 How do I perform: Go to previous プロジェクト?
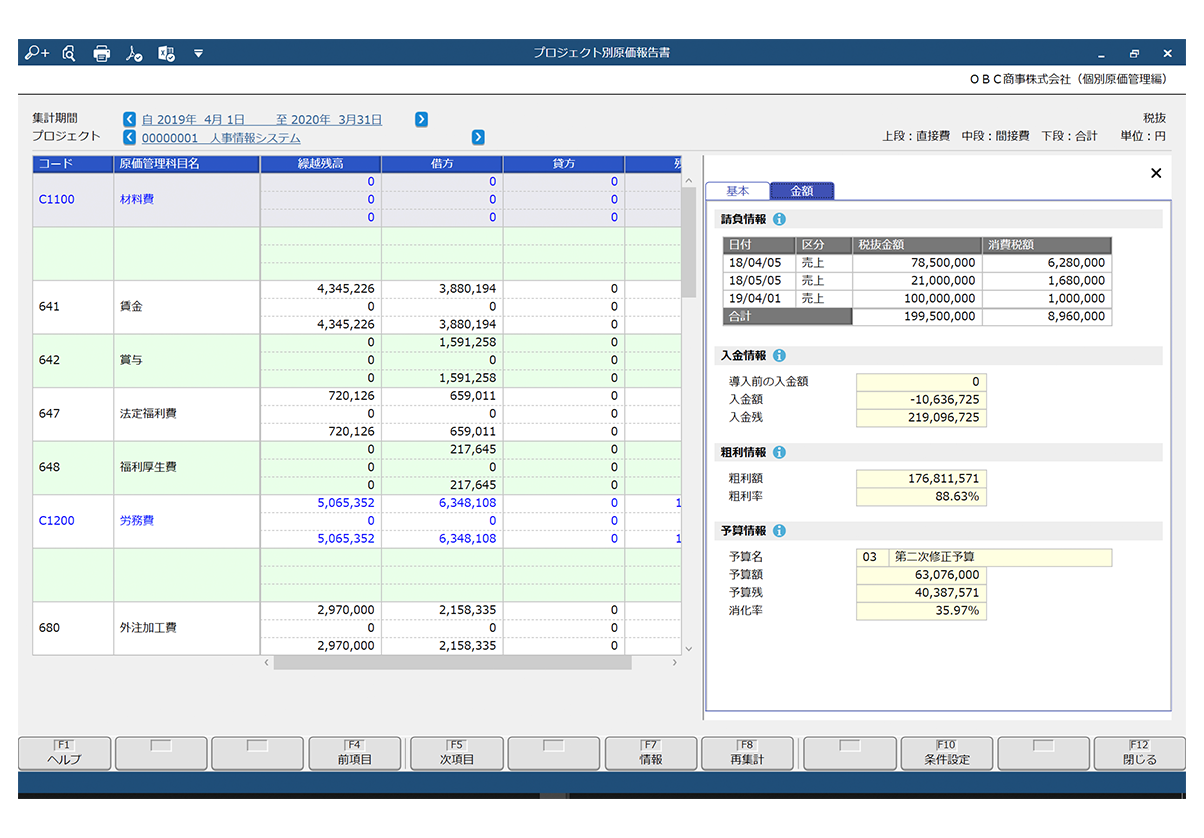click(x=129, y=137)
